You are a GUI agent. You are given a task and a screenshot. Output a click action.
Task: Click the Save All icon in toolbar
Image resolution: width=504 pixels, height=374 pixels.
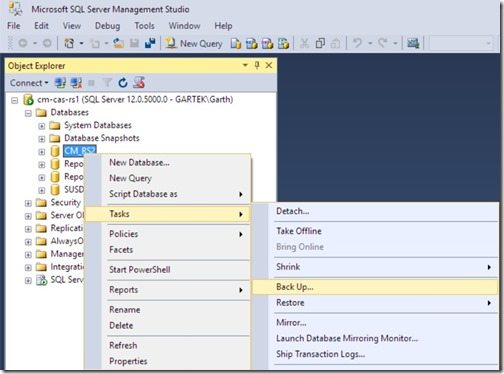[150, 43]
